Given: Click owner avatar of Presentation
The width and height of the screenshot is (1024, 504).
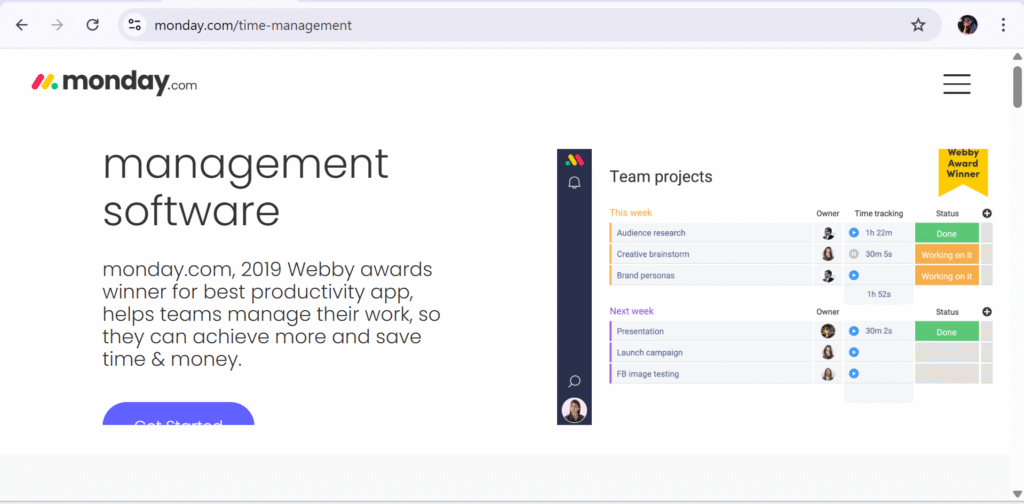Looking at the screenshot, I should point(827,331).
